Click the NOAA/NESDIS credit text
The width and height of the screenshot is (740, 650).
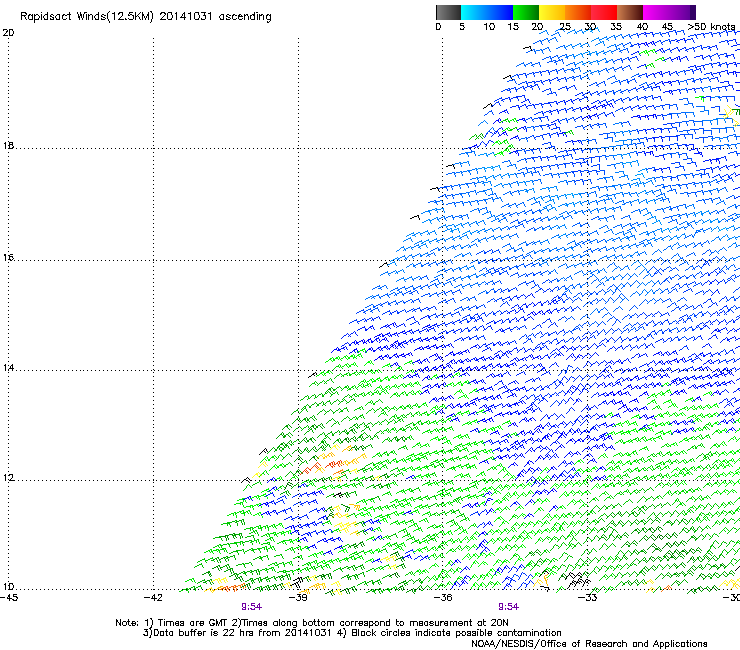click(x=589, y=644)
